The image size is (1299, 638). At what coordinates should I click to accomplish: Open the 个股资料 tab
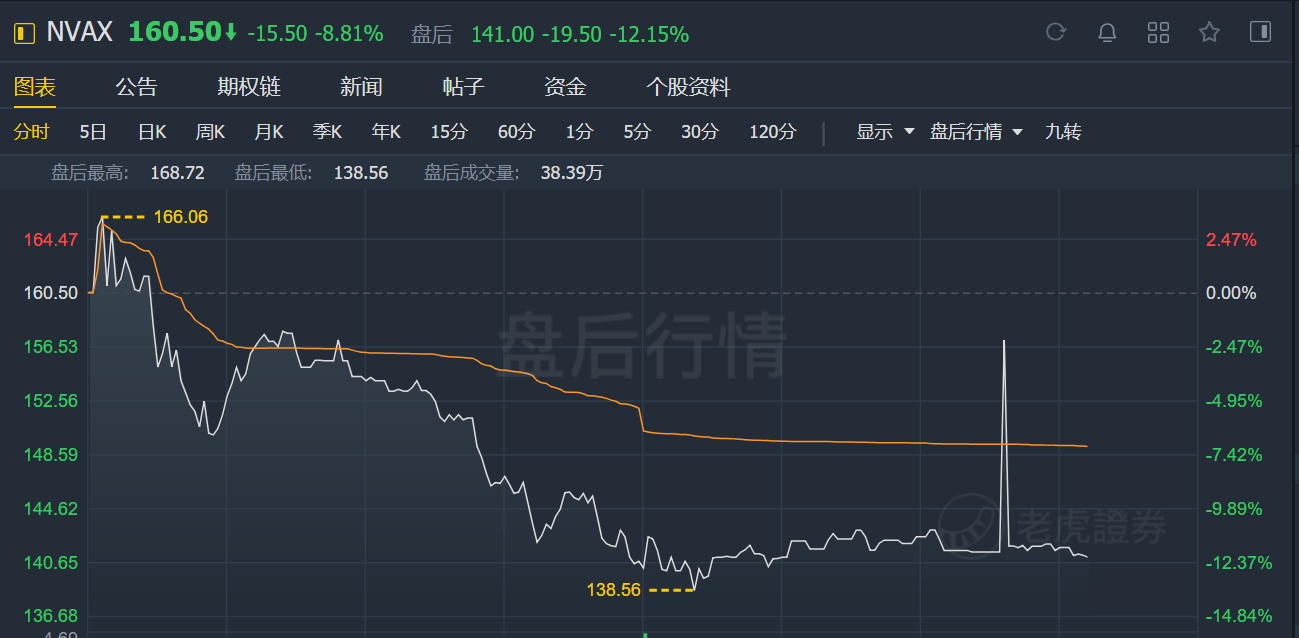click(x=688, y=87)
